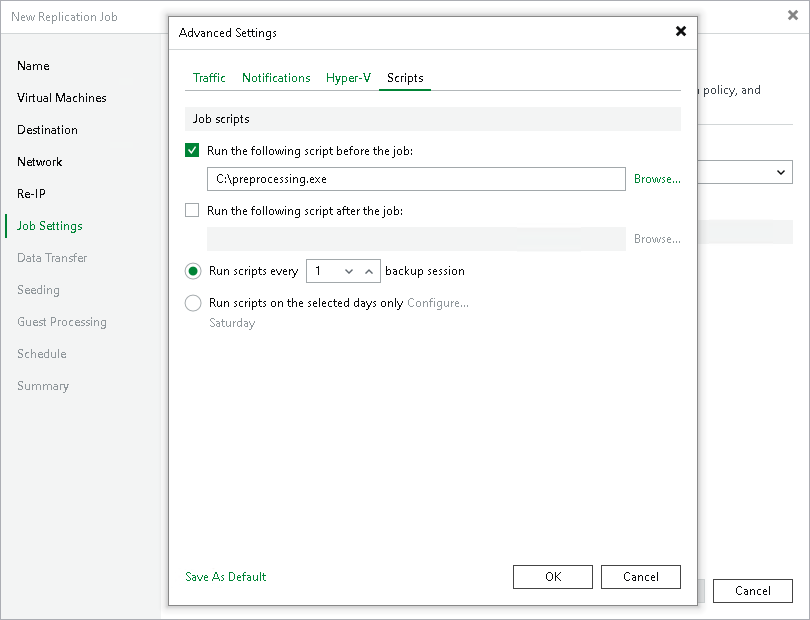Select the Hyper-V tab
The image size is (810, 620).
click(x=348, y=78)
